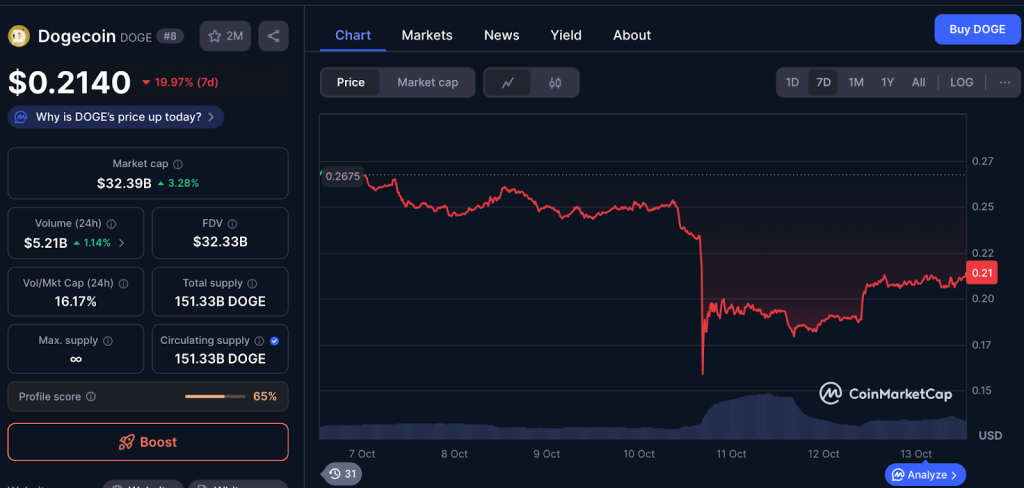Open the chart's more options ellipsis menu
Viewport: 1024px width, 488px height.
click(x=1004, y=83)
